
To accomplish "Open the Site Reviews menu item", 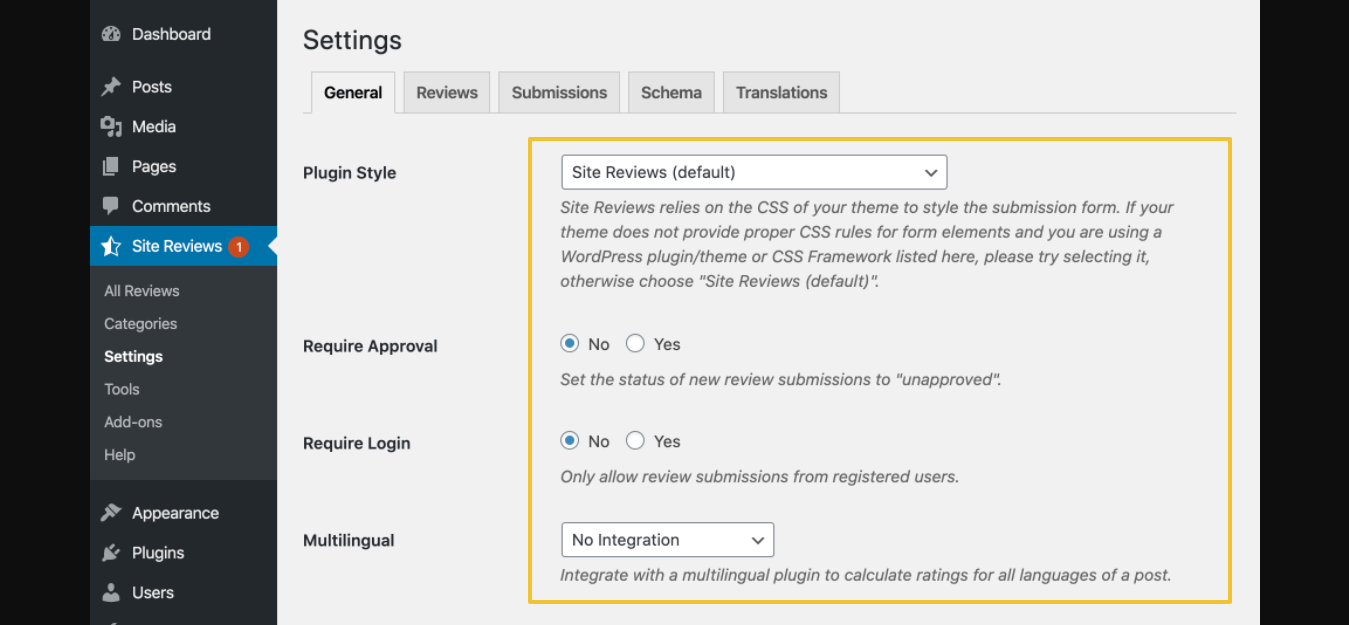I will pos(183,246).
